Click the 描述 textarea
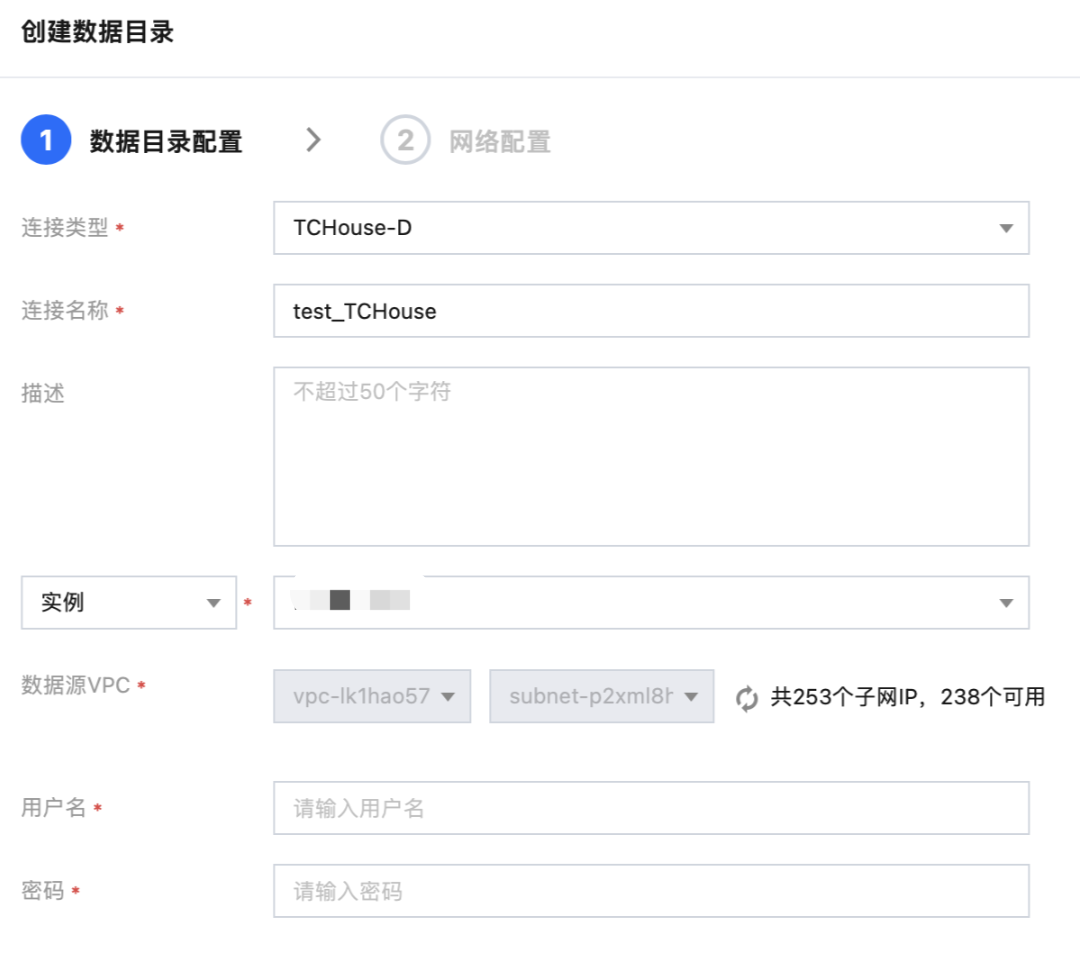 tap(651, 457)
